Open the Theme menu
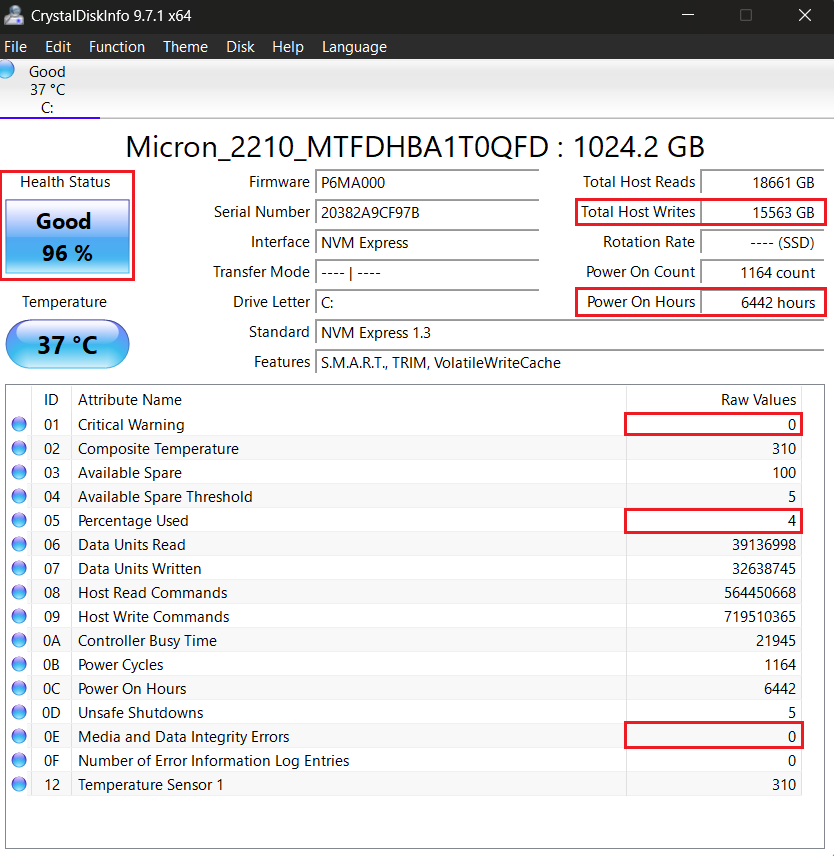The width and height of the screenshot is (834, 856). click(185, 47)
